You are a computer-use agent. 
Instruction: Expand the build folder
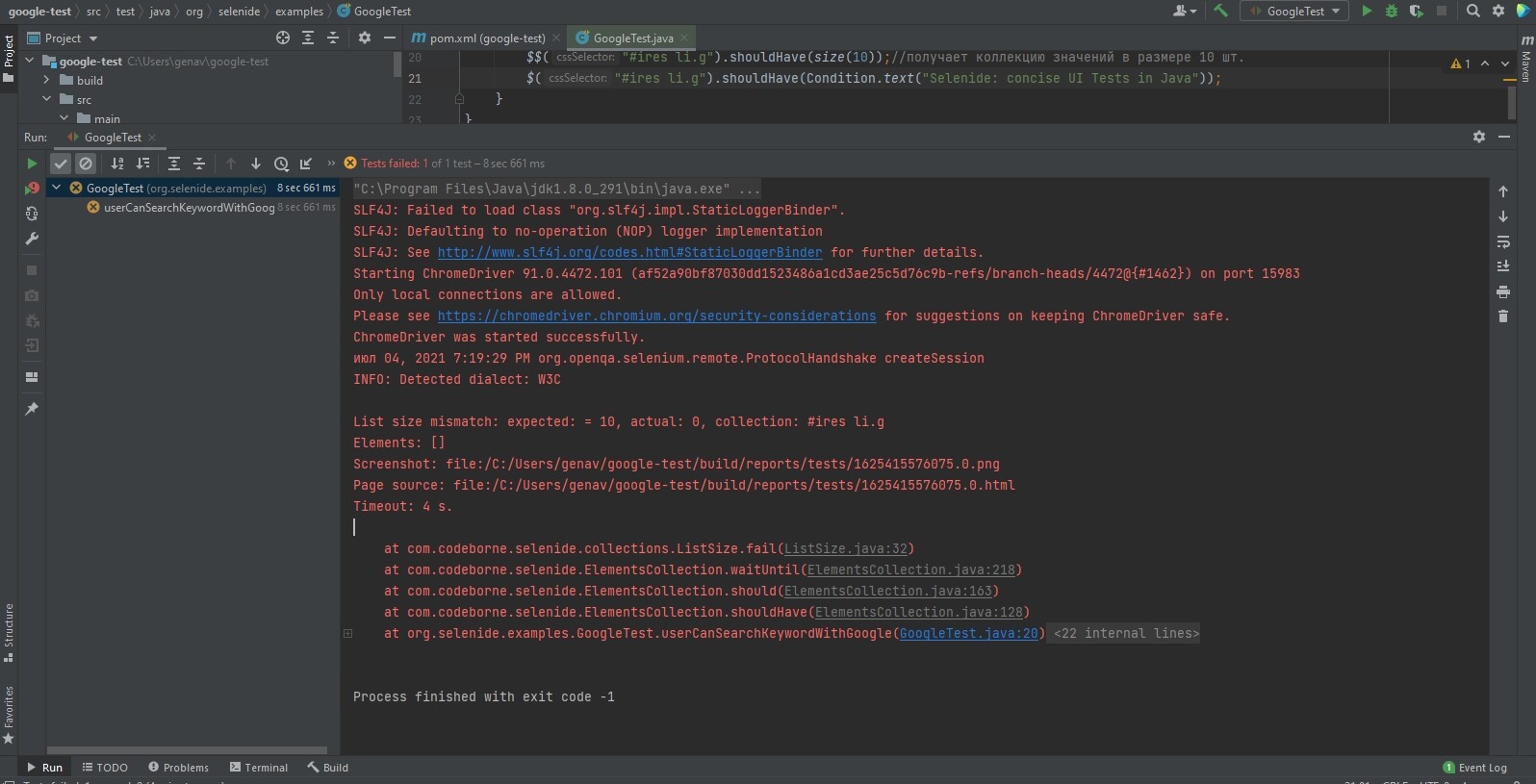[x=46, y=80]
